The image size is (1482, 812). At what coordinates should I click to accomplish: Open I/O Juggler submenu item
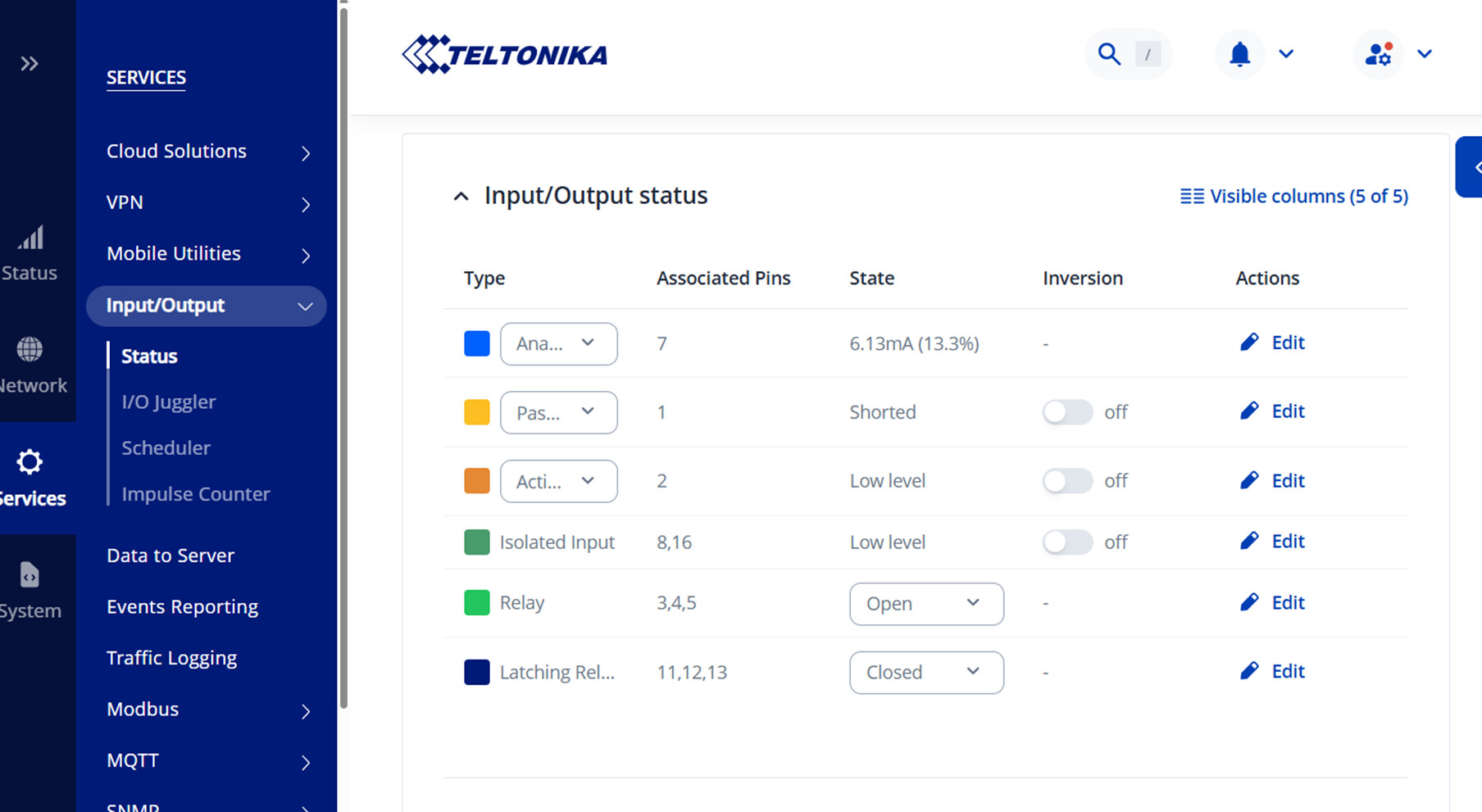(x=169, y=402)
